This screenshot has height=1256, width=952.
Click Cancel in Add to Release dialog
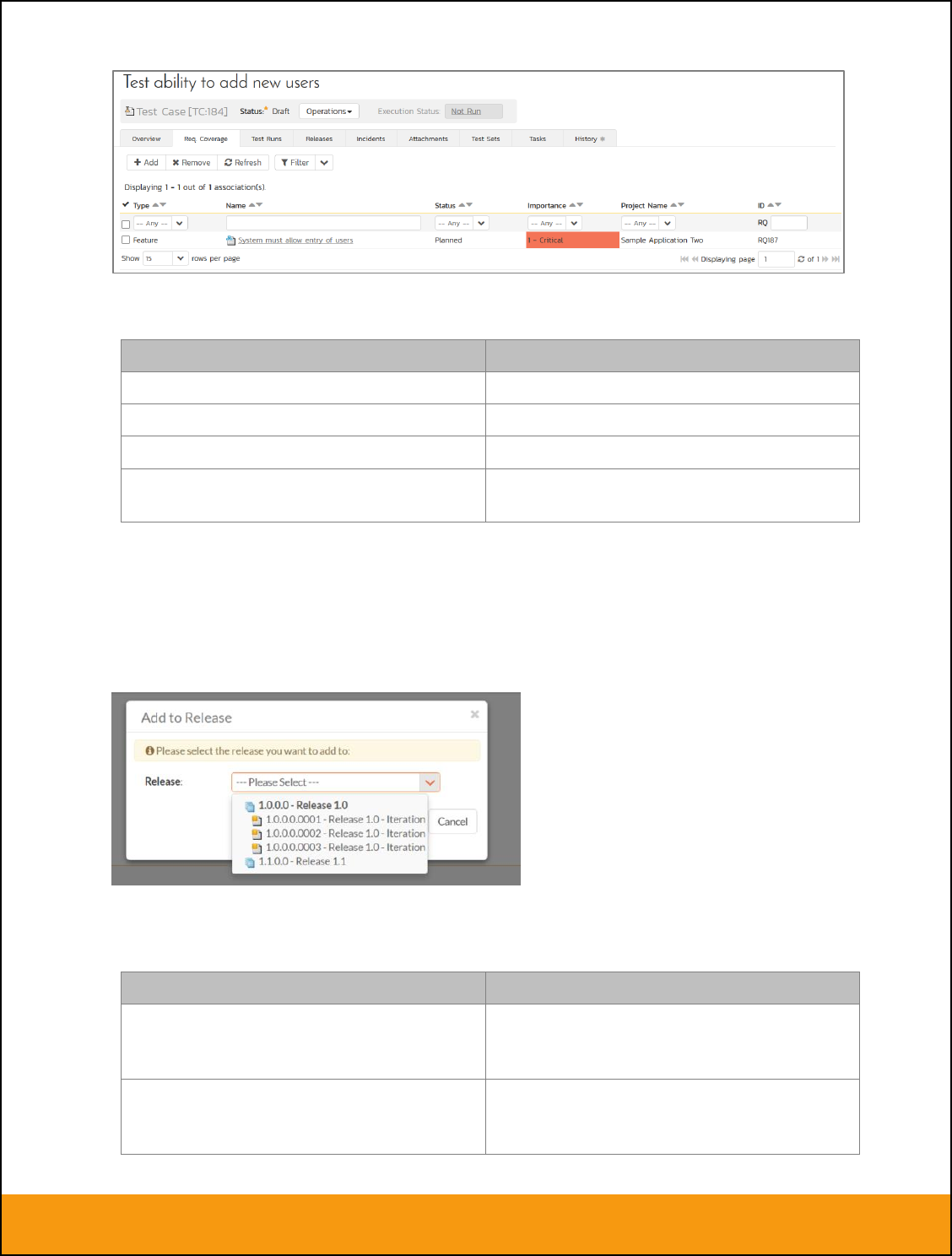[452, 821]
